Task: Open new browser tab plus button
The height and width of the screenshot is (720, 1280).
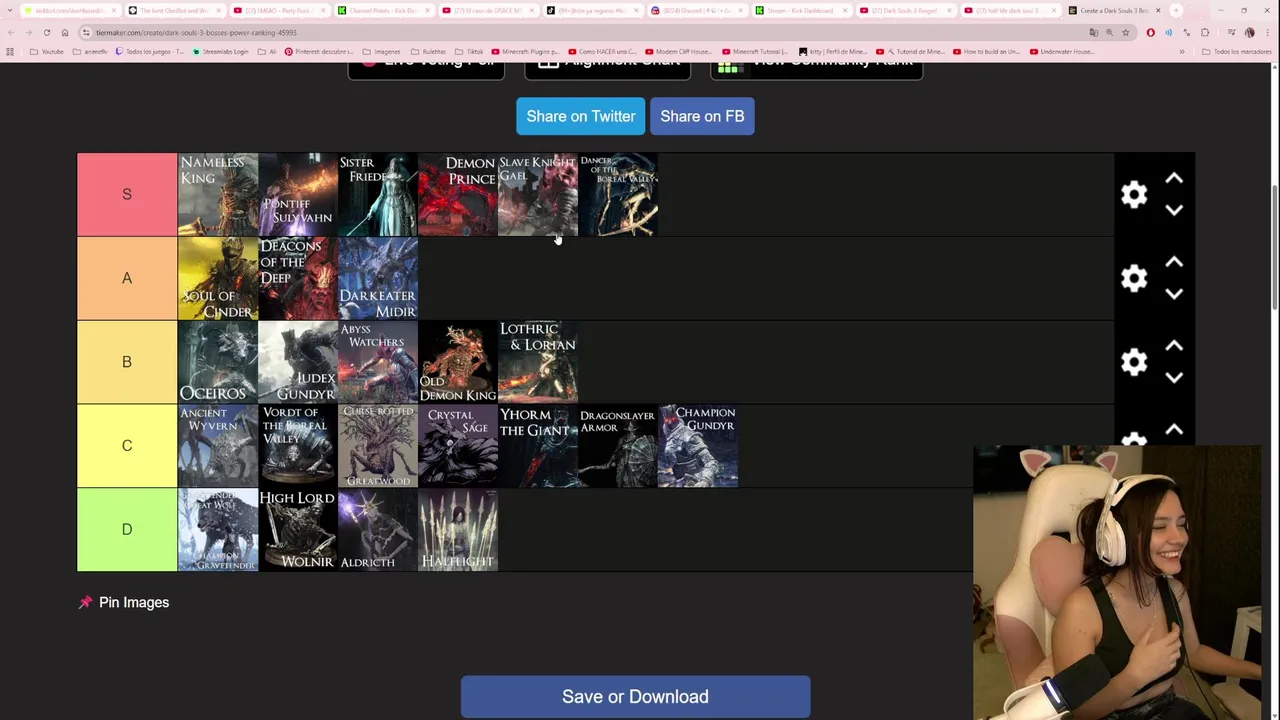Action: [1176, 10]
